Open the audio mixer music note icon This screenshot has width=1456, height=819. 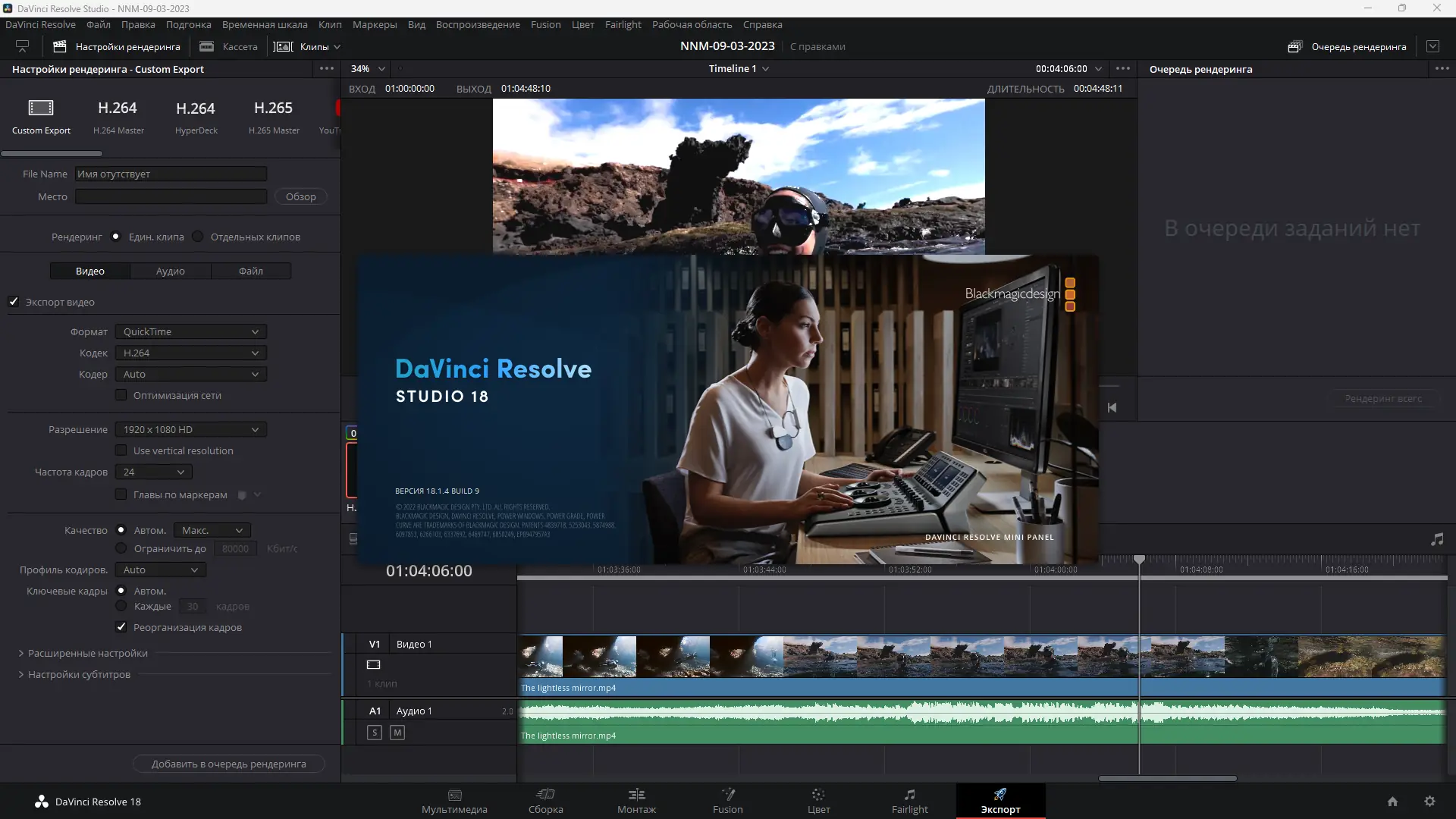point(1436,539)
